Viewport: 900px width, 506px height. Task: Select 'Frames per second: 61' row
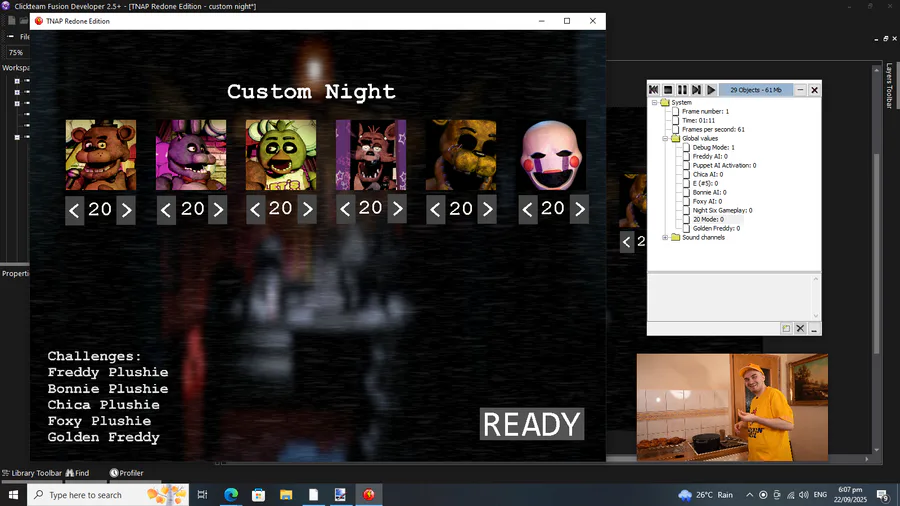coord(713,130)
